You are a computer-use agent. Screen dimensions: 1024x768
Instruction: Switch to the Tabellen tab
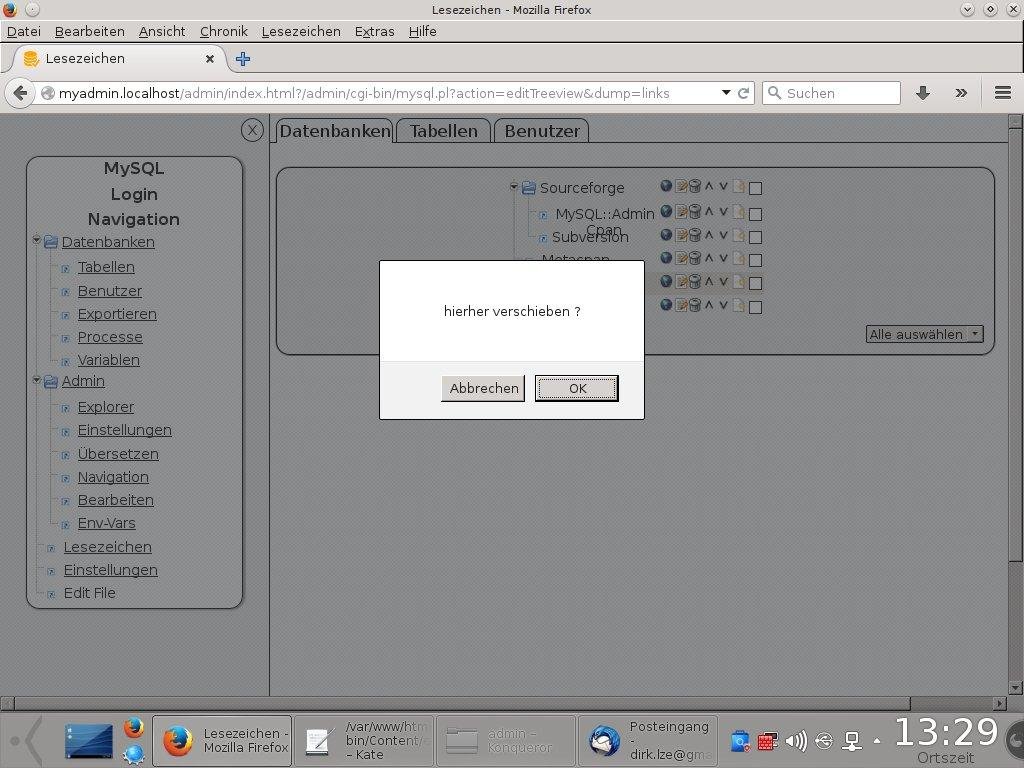pos(443,130)
